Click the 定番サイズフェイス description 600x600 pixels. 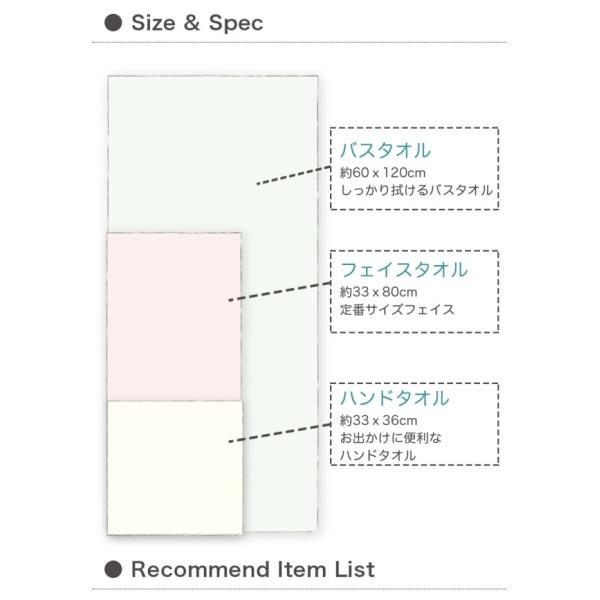click(x=397, y=310)
